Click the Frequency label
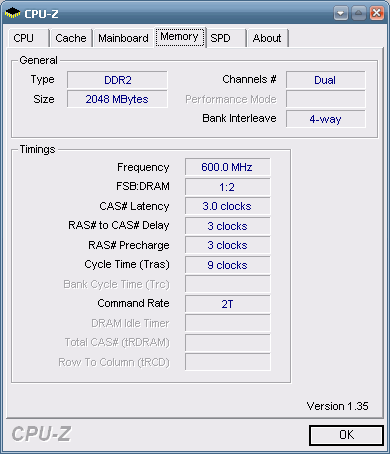This screenshot has width=390, height=454. (143, 167)
